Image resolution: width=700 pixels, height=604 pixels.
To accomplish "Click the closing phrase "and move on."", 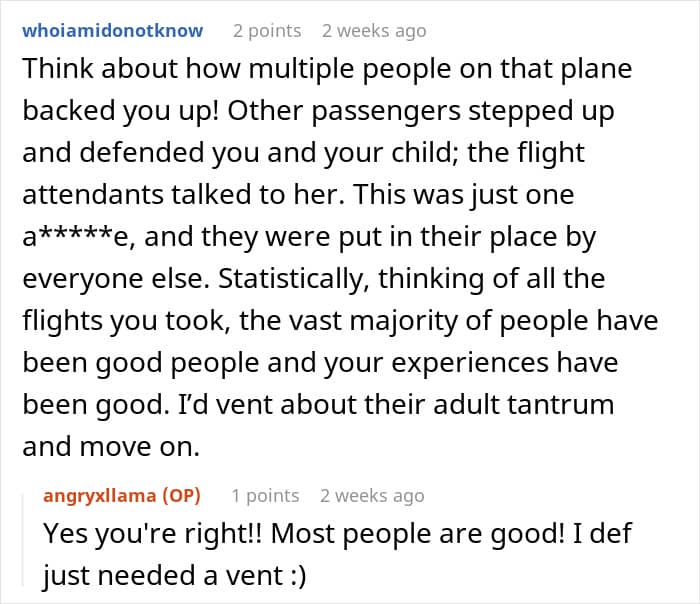I will (111, 447).
